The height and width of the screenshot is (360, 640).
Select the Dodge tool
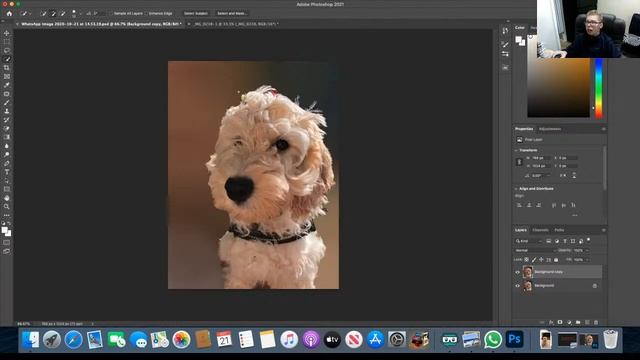7,155
